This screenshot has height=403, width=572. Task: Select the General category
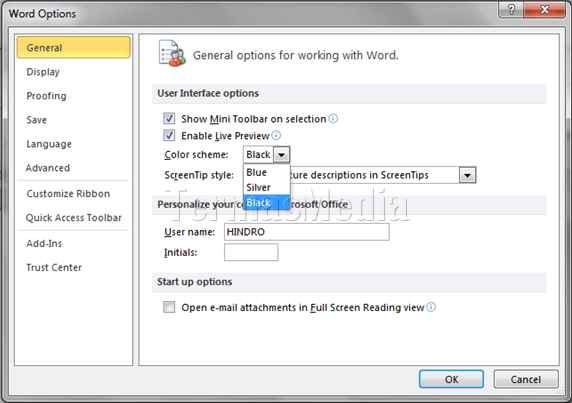coord(73,47)
